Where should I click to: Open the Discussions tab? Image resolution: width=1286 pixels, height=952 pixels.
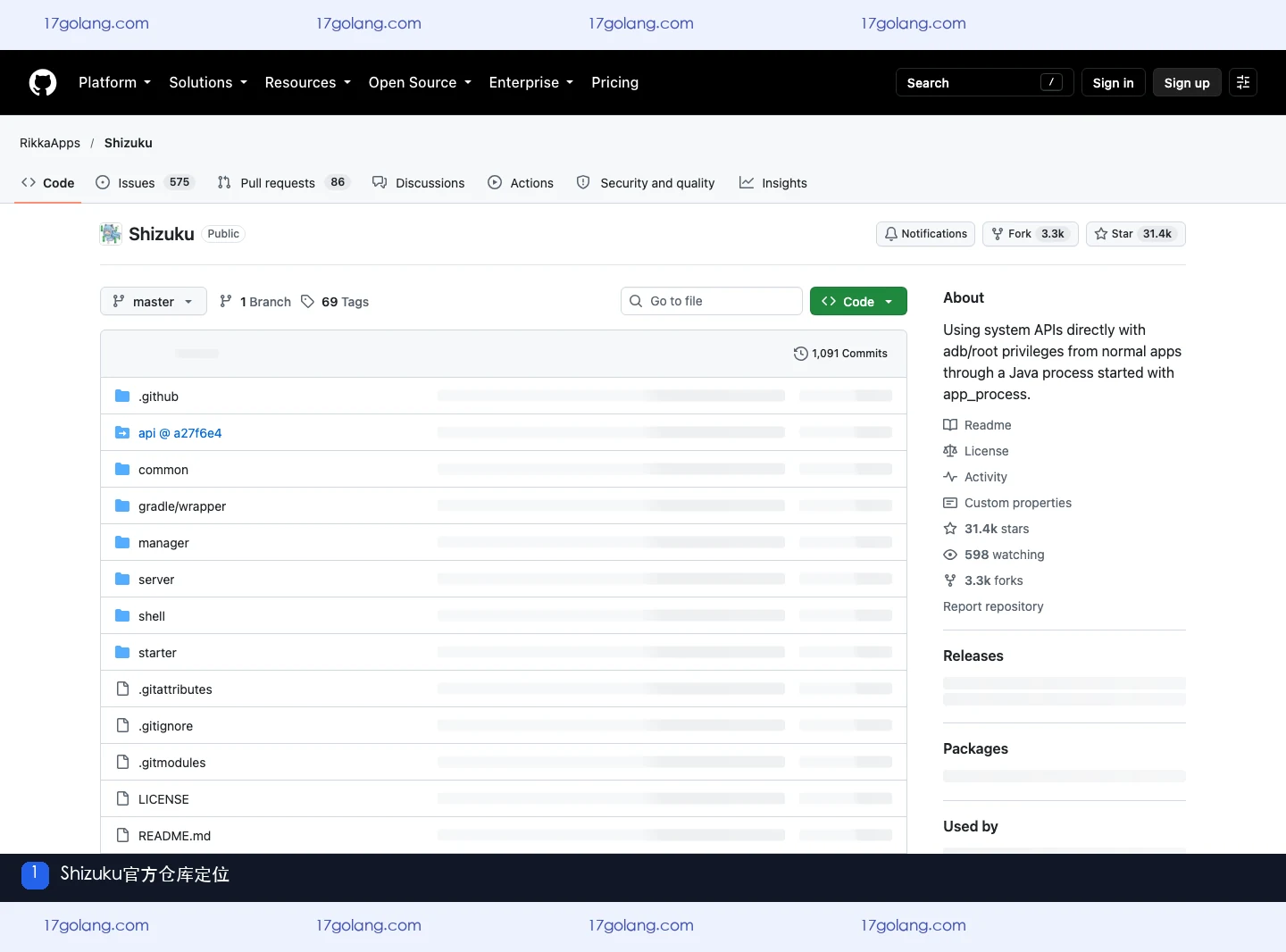[419, 183]
